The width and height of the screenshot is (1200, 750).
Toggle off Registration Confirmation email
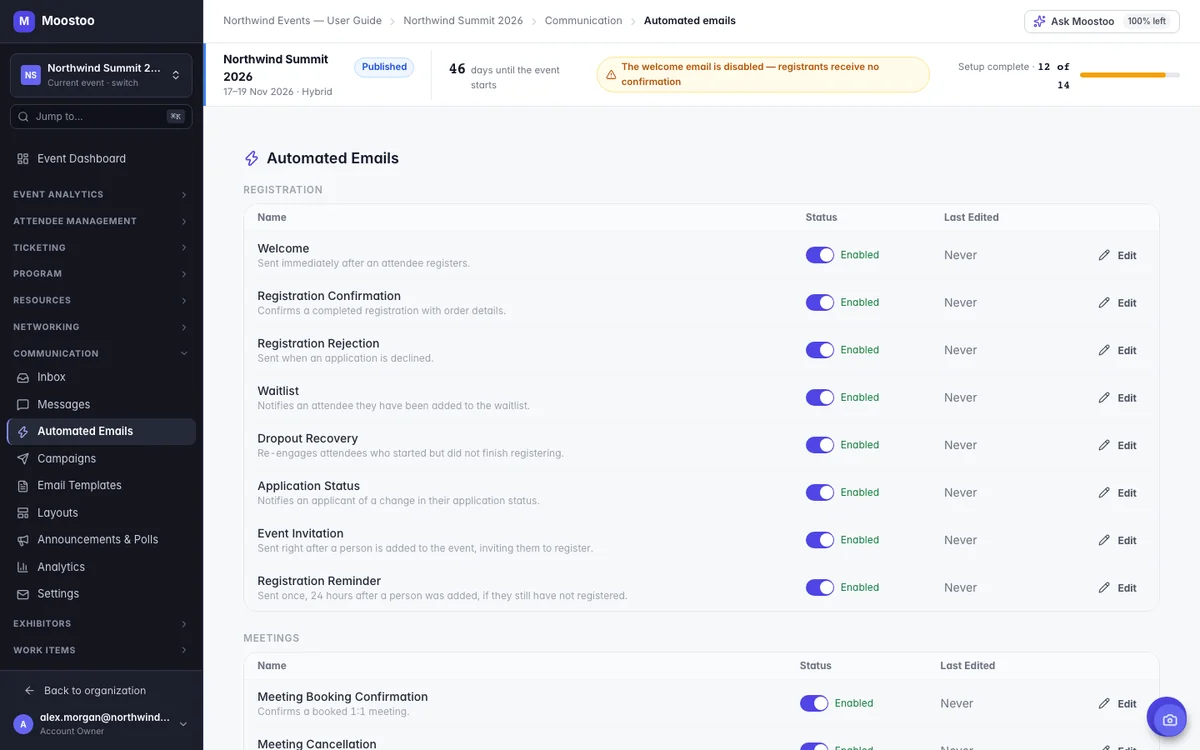(x=820, y=303)
